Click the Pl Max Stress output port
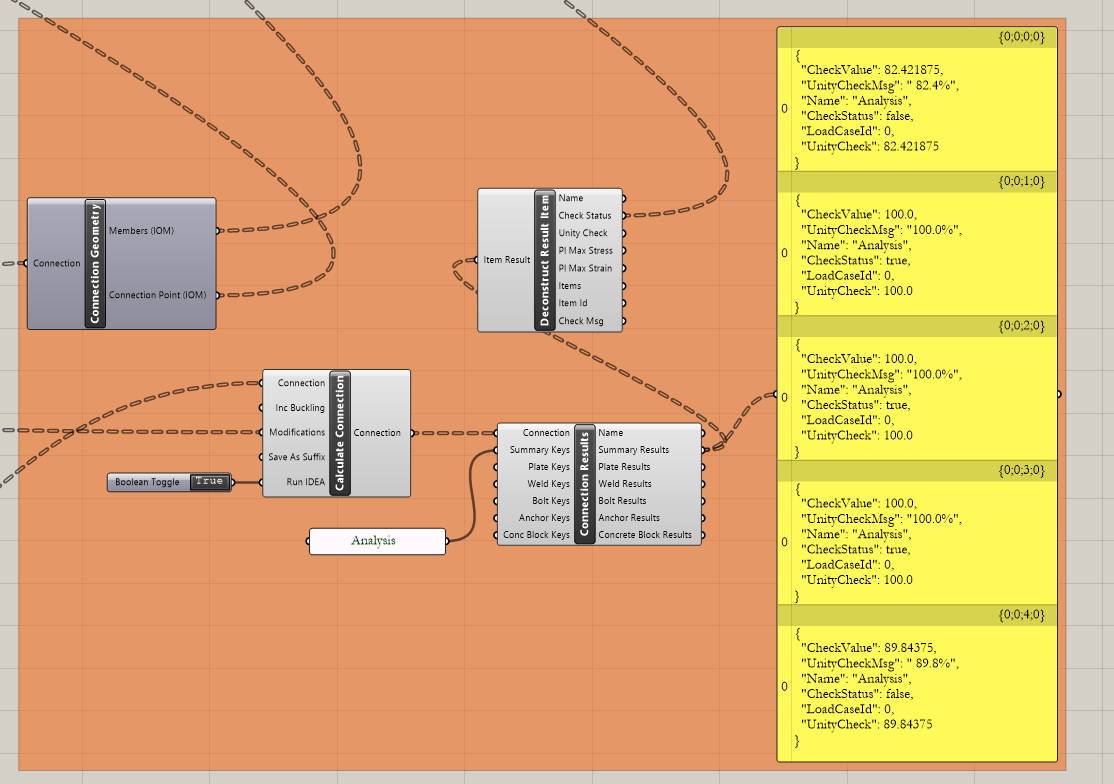The width and height of the screenshot is (1114, 784). click(624, 250)
